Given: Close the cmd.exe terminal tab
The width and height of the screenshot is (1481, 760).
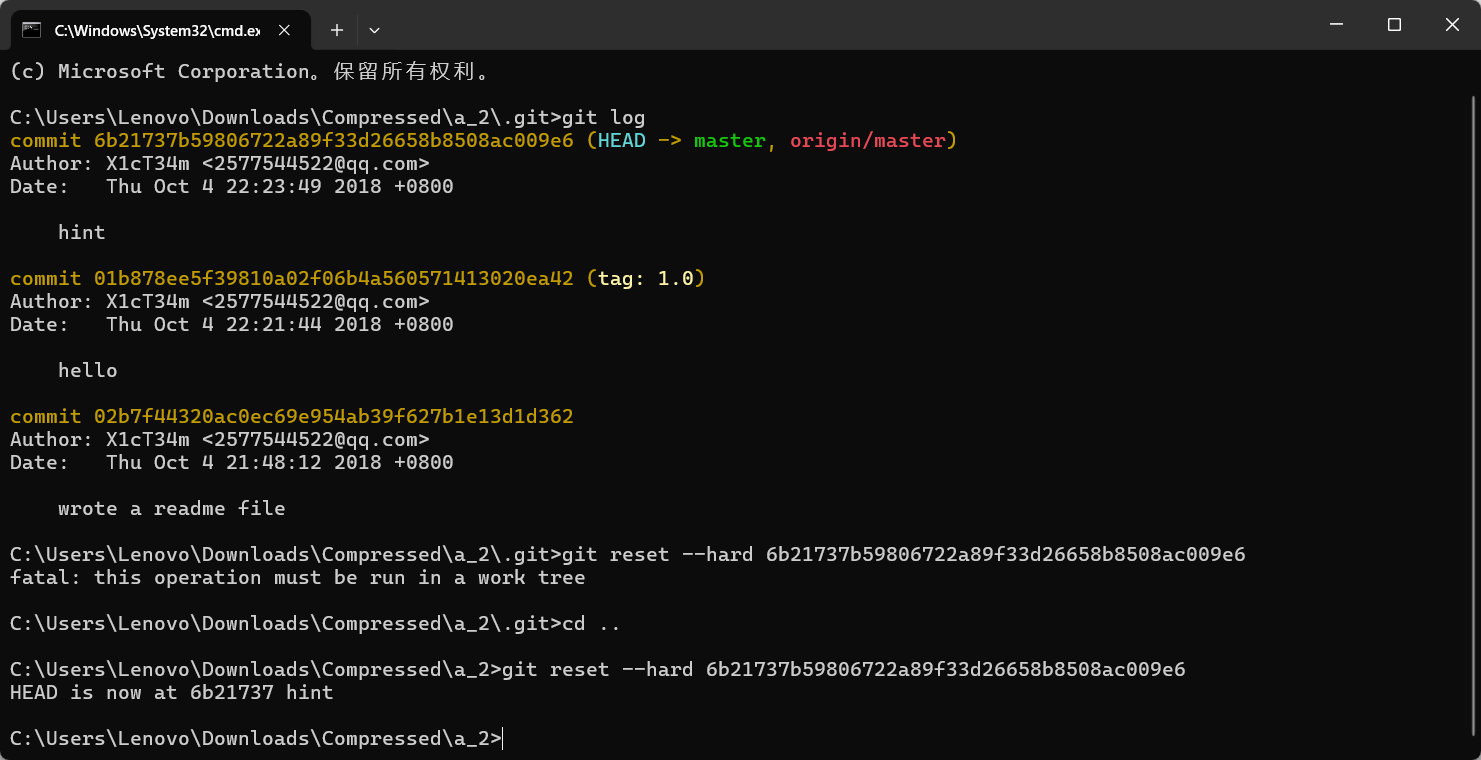Looking at the screenshot, I should (284, 30).
